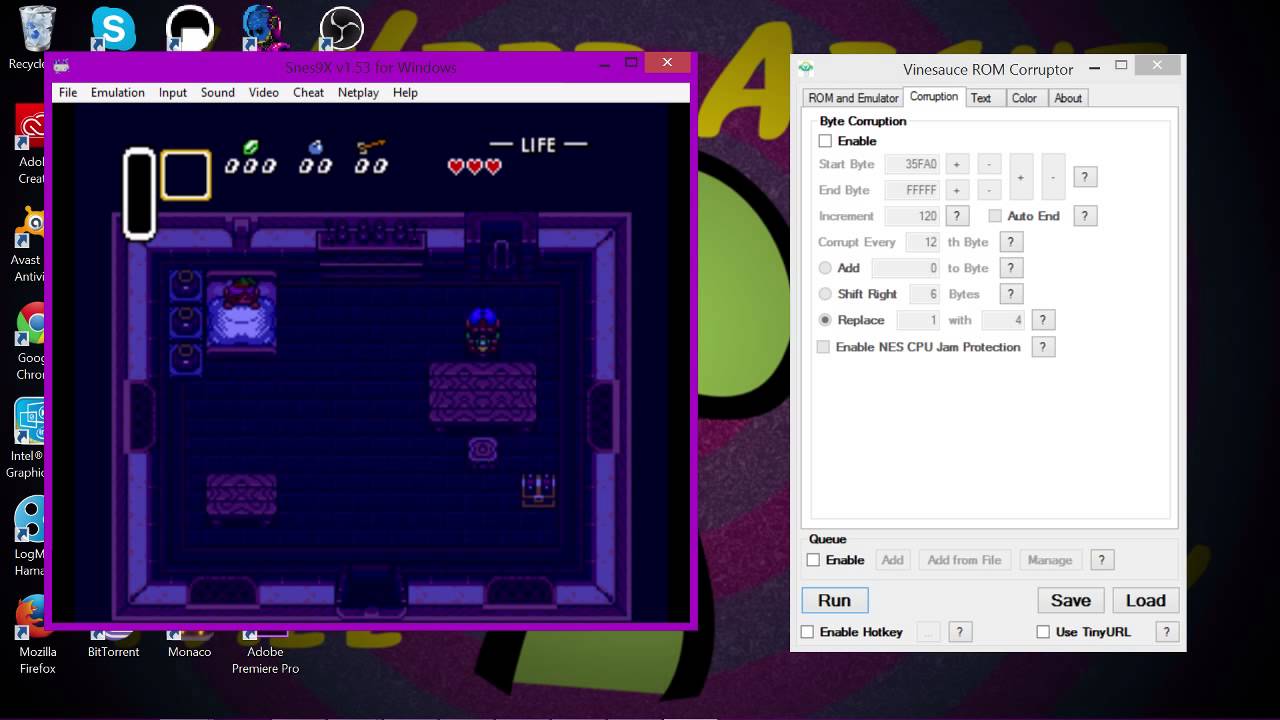This screenshot has width=1280, height=720.
Task: Launch Skype from the desktop
Action: (x=113, y=29)
